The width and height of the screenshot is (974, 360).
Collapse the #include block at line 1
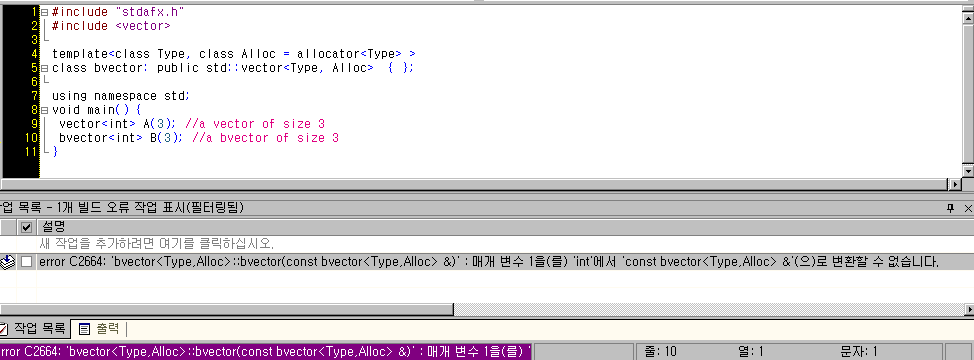coord(44,12)
